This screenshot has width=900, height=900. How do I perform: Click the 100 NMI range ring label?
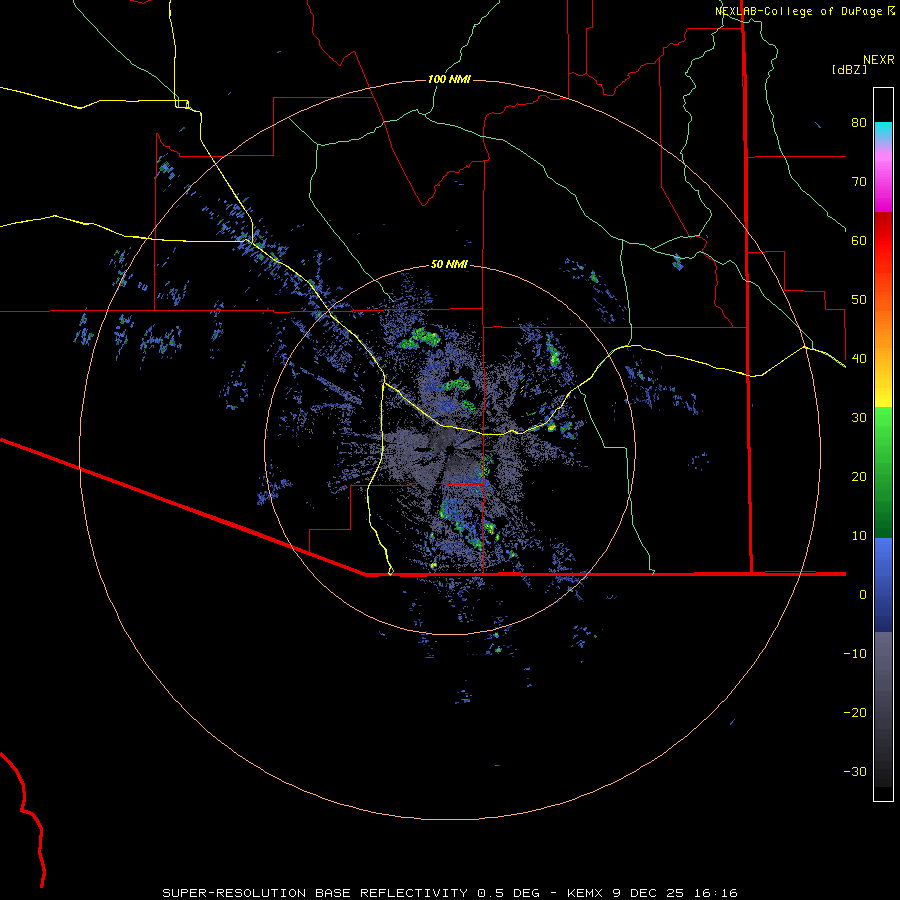click(x=449, y=79)
